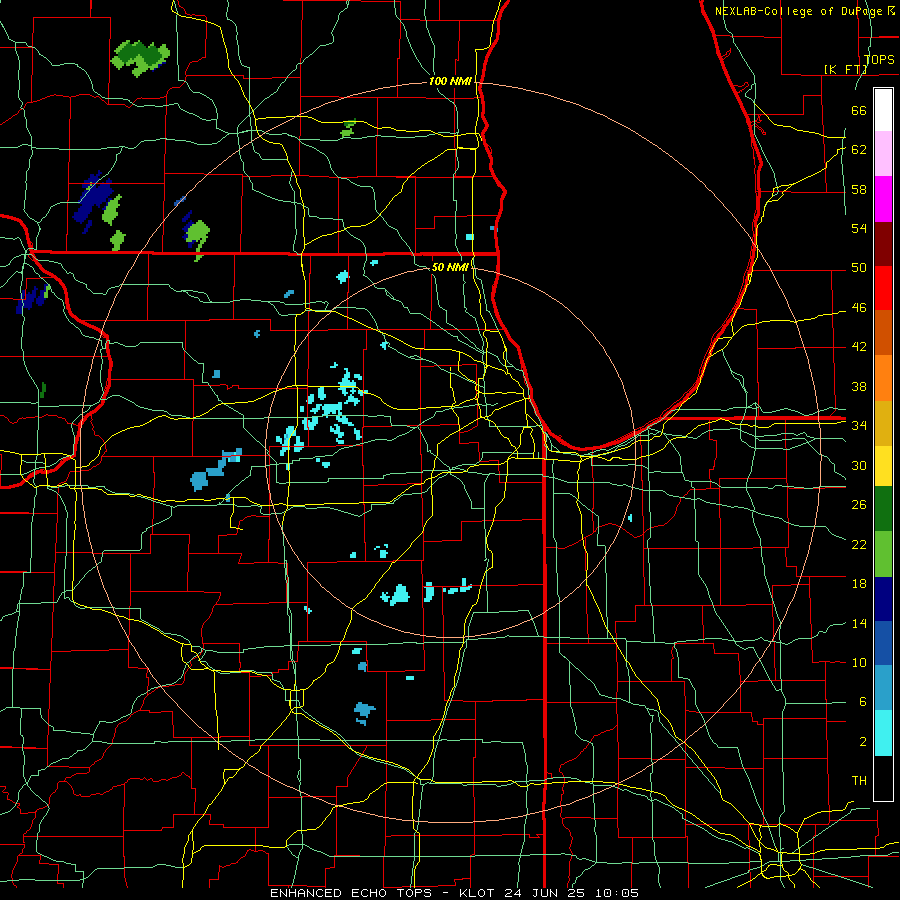Click the legend value '22'
Viewport: 900px width, 900px height.
[859, 544]
